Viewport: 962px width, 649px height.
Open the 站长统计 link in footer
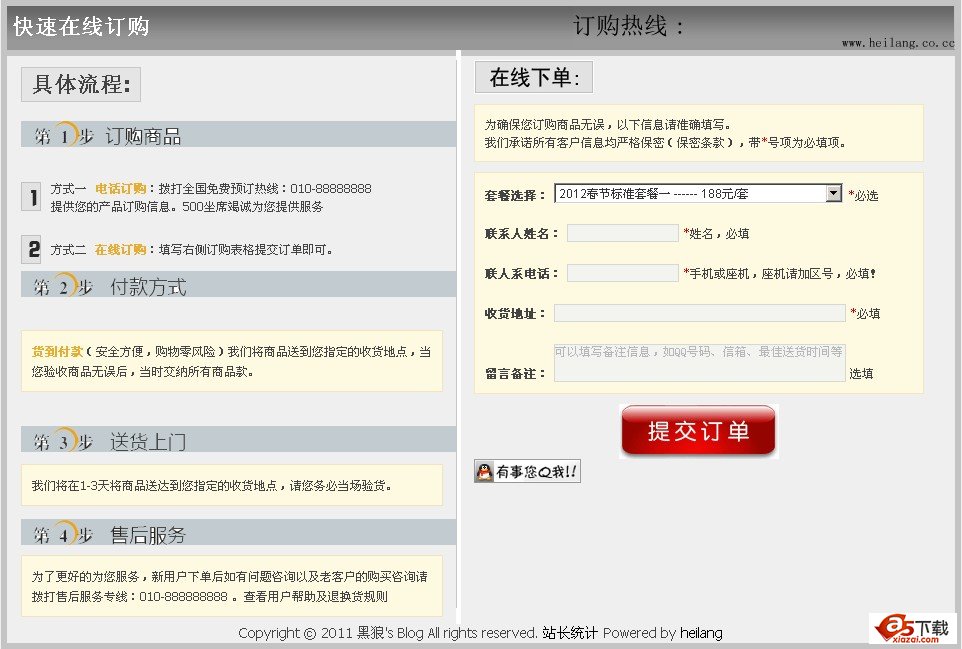(570, 633)
